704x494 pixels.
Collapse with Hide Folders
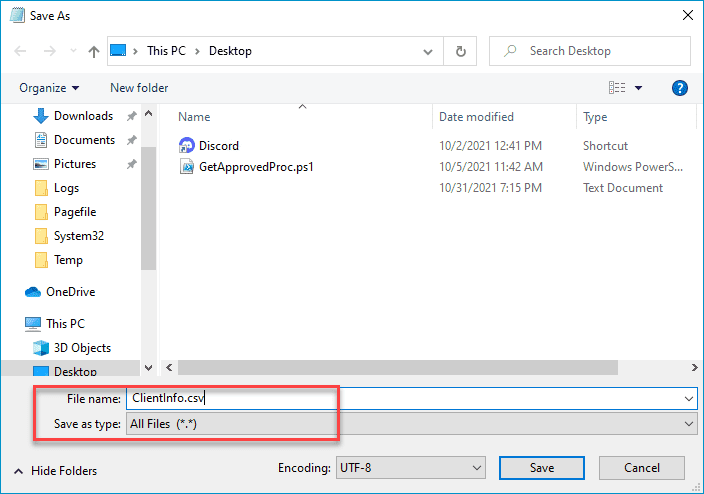click(56, 471)
